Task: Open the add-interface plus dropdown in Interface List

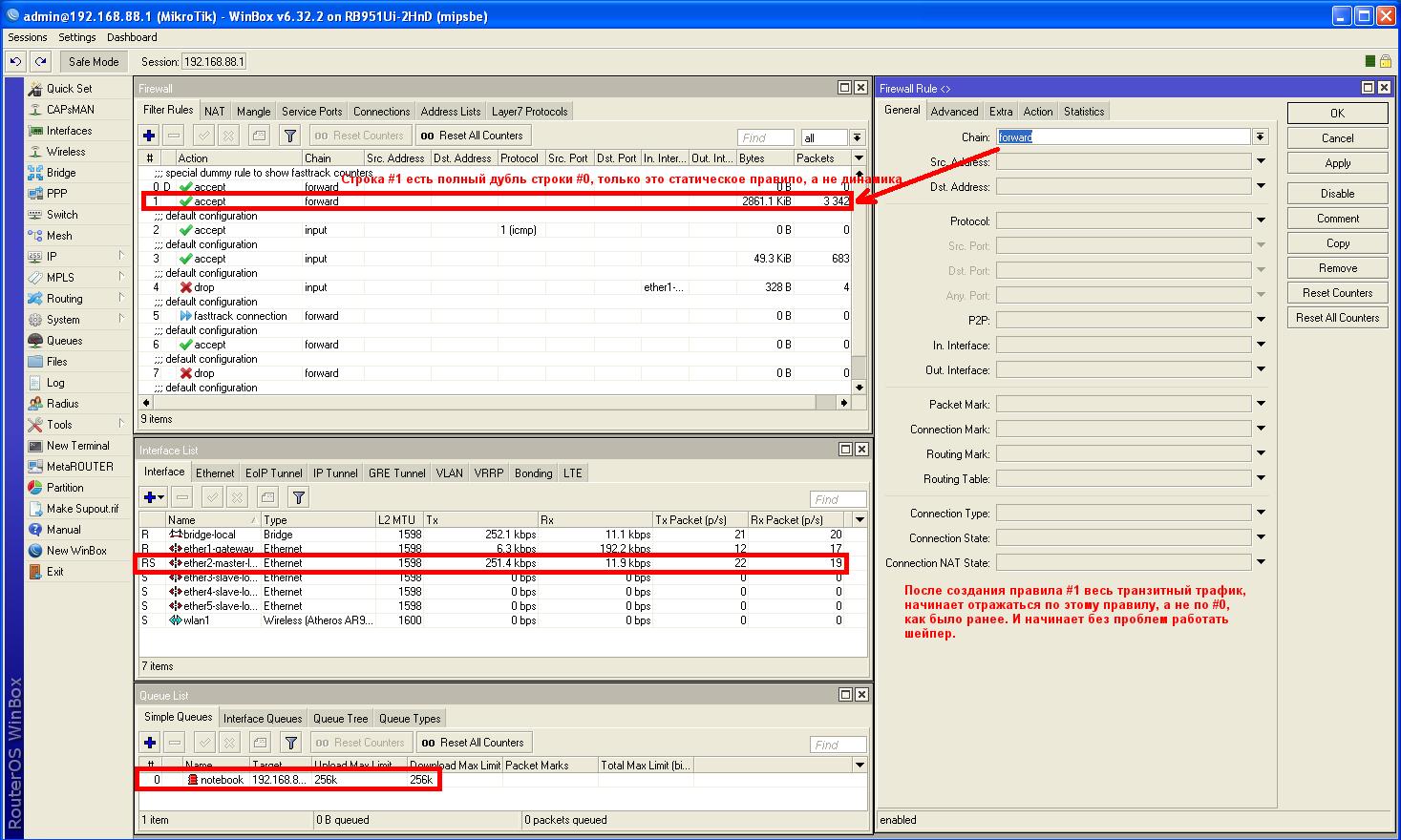Action: click(153, 497)
